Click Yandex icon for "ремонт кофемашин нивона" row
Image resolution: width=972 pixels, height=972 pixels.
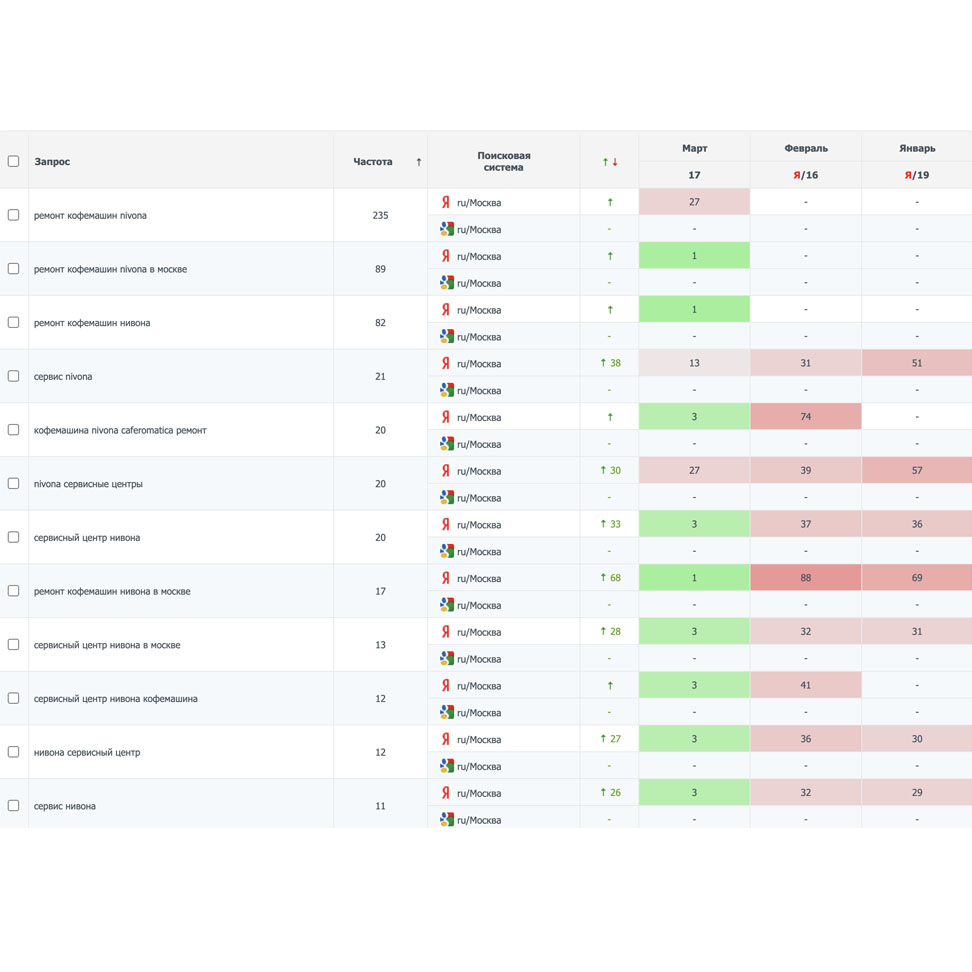click(x=445, y=309)
